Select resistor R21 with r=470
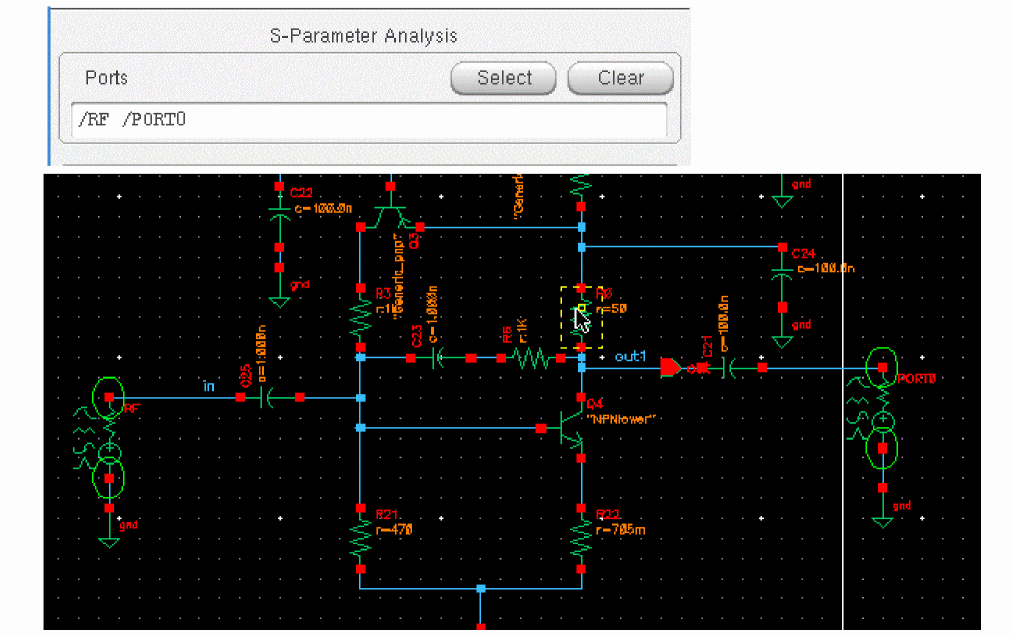This screenshot has height=634, width=1013. [360, 539]
